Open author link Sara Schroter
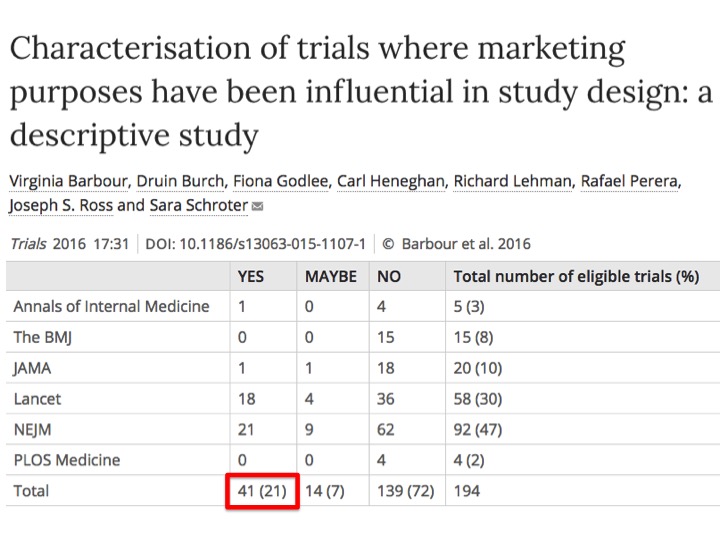720x540 pixels. 198,205
